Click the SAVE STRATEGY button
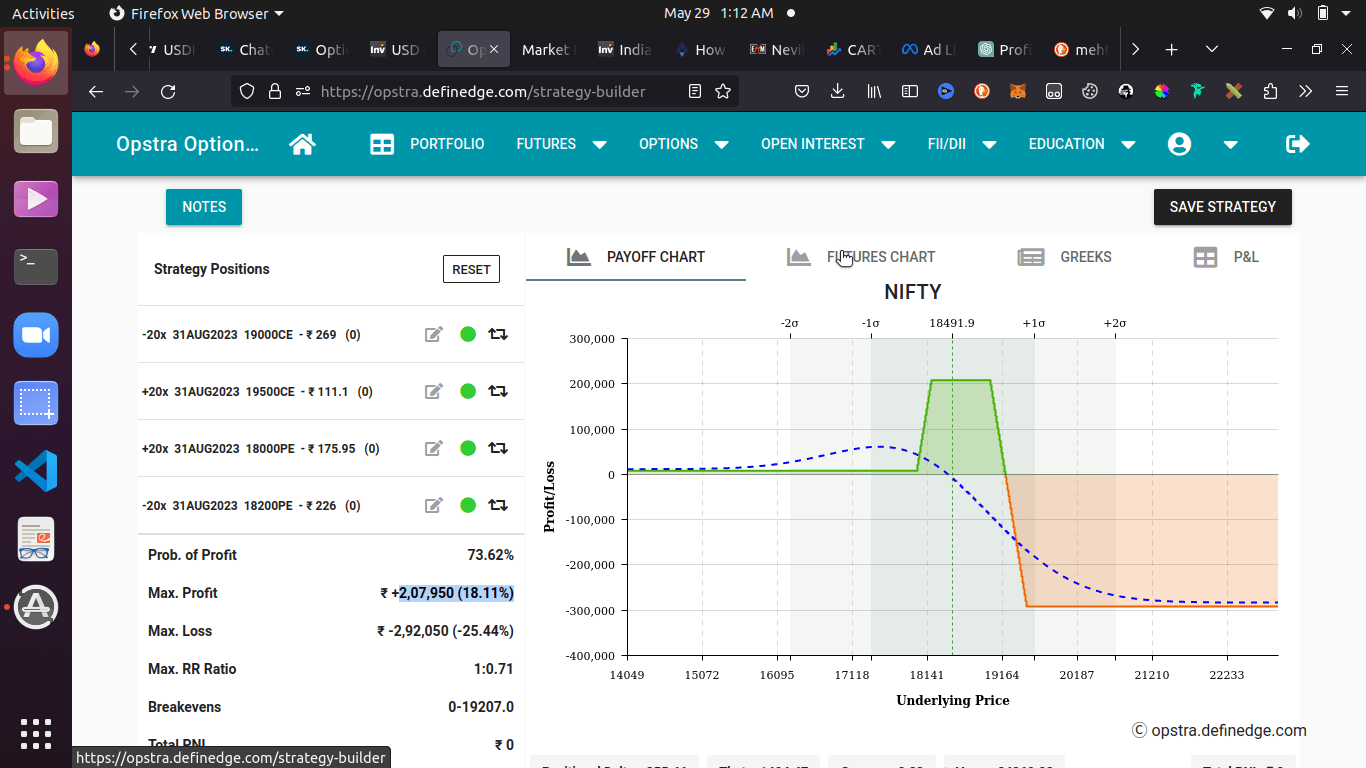The height and width of the screenshot is (768, 1366). click(x=1222, y=207)
